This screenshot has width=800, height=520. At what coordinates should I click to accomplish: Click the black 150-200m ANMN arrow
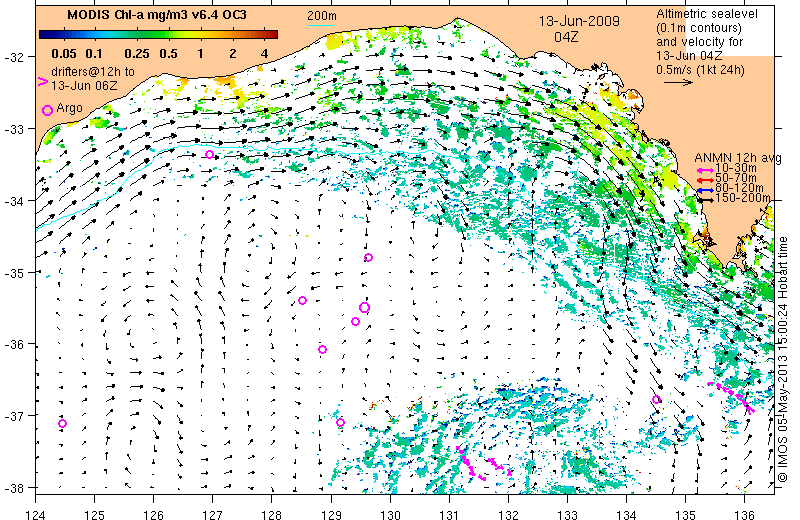(x=706, y=200)
